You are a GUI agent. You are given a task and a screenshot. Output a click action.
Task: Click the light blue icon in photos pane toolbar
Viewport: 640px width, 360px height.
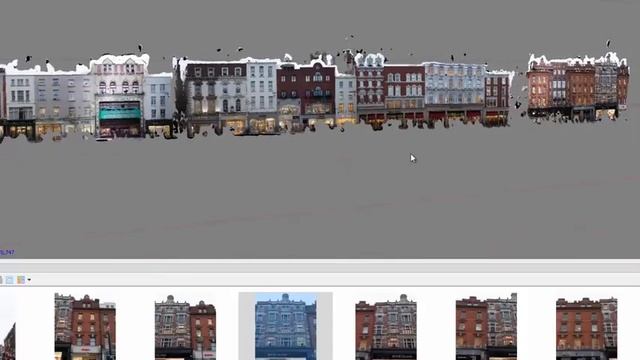[x=9, y=280]
